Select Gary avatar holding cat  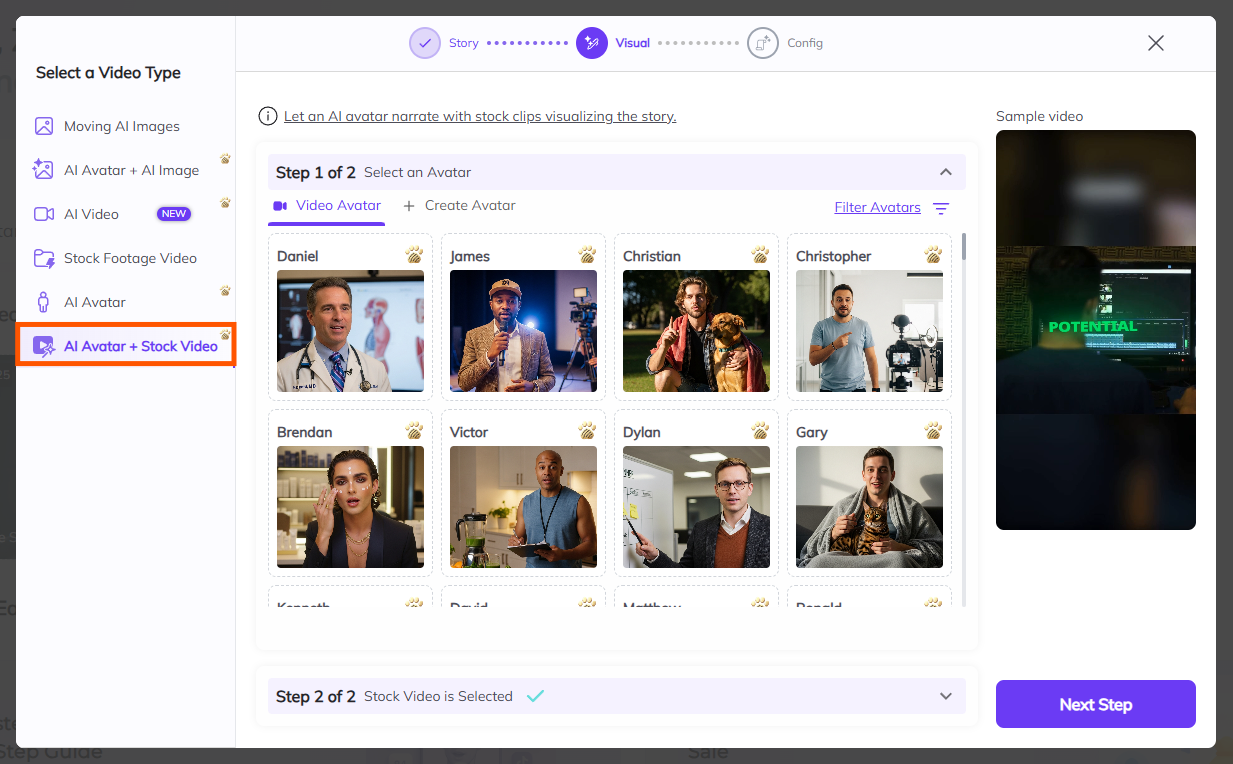point(869,507)
